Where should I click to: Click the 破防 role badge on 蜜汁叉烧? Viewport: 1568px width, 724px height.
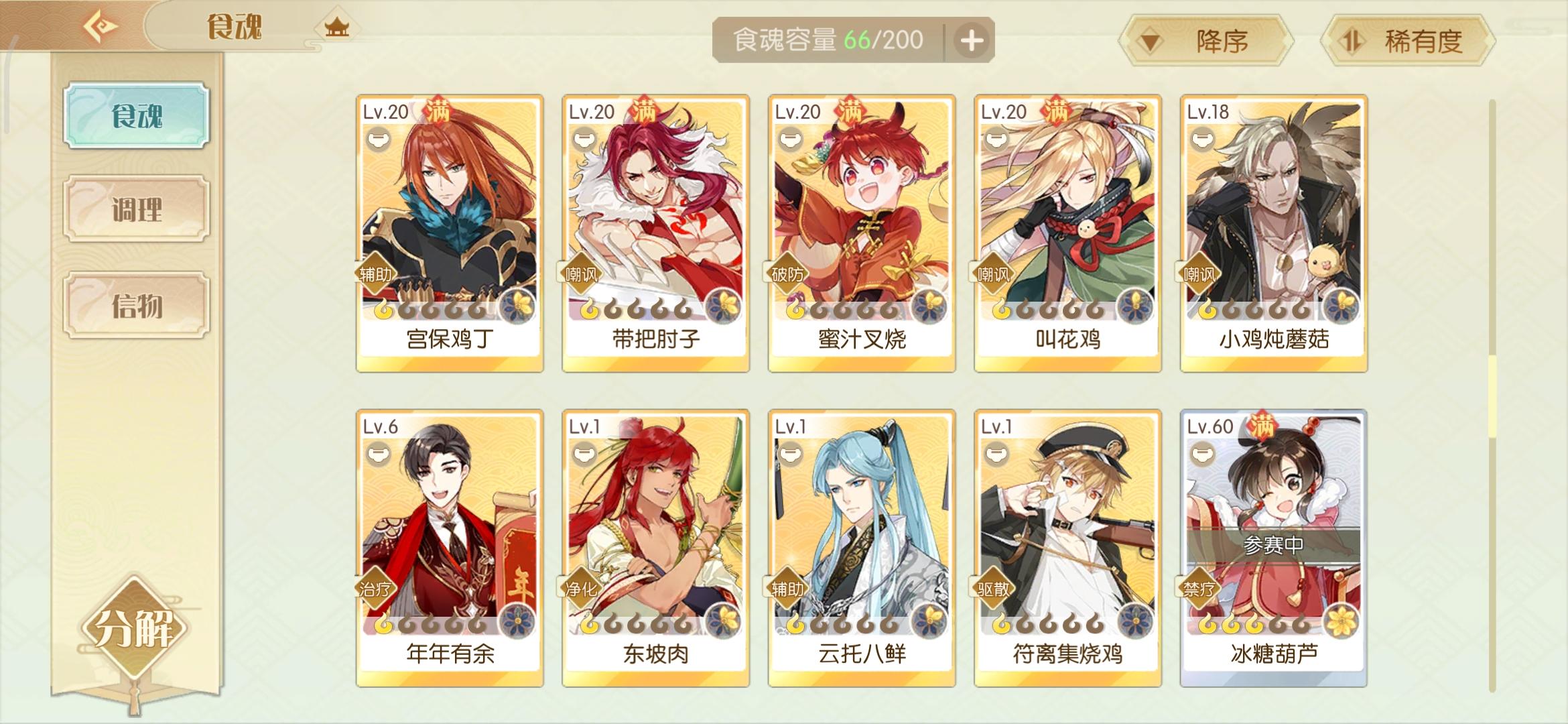click(x=787, y=274)
